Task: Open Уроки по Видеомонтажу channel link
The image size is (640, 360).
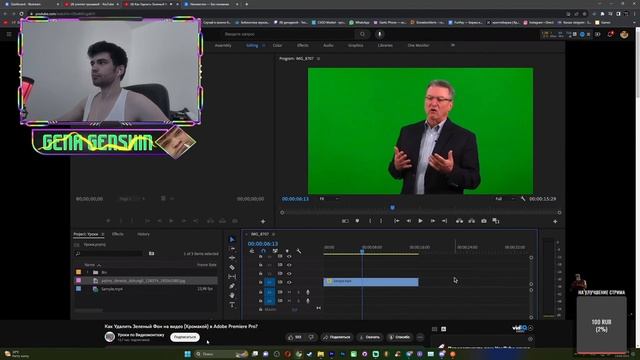Action: (141, 335)
